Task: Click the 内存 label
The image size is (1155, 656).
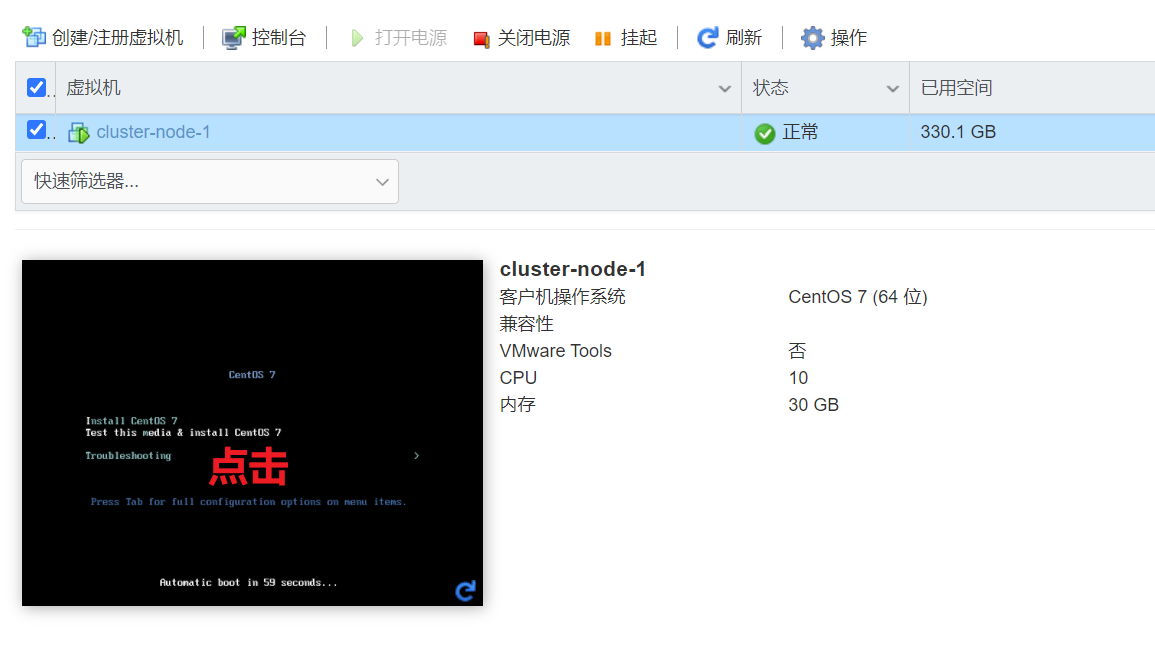Action: [517, 405]
